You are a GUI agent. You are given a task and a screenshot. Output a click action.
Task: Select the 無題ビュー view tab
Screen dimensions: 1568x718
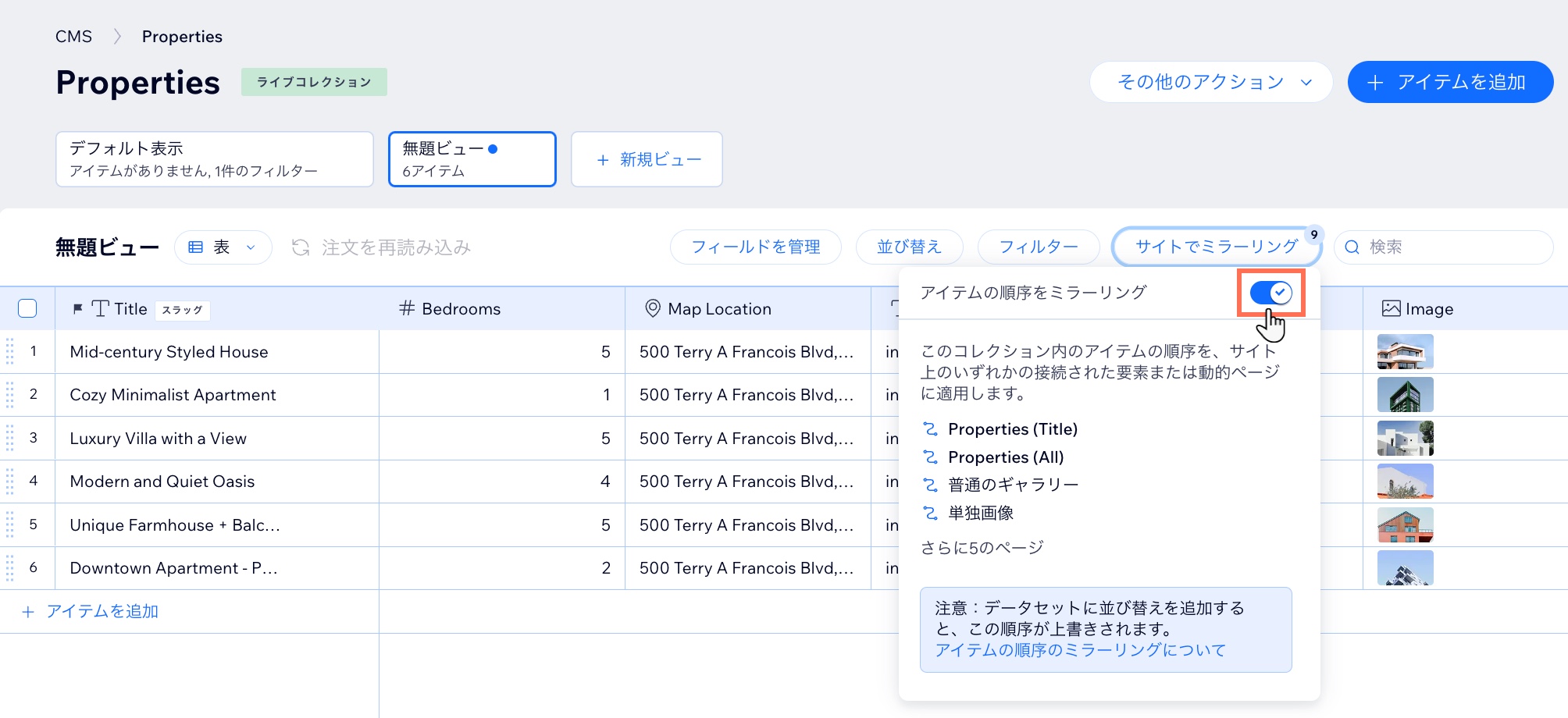[x=472, y=159]
